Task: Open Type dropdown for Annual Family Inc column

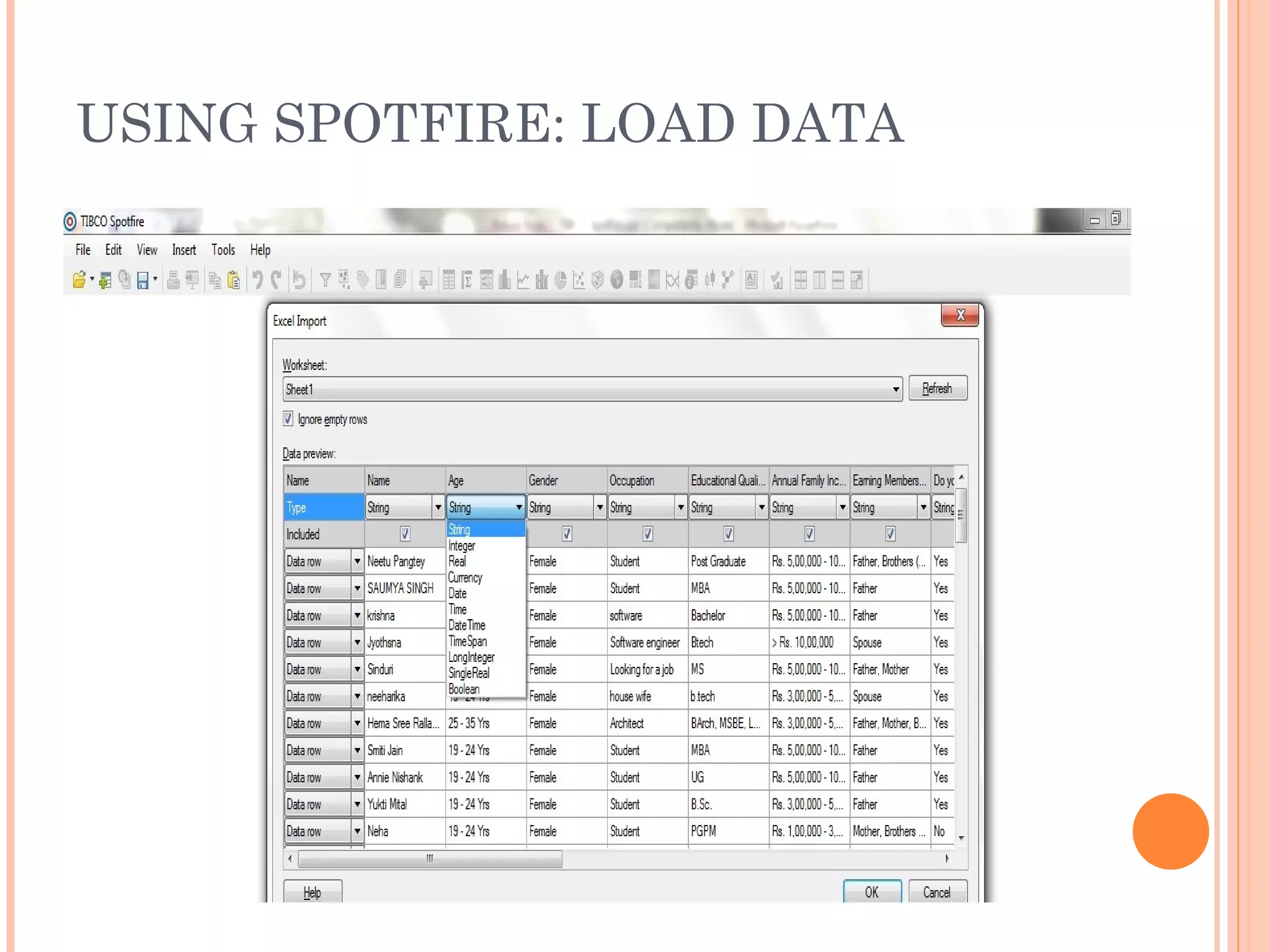Action: 842,507
